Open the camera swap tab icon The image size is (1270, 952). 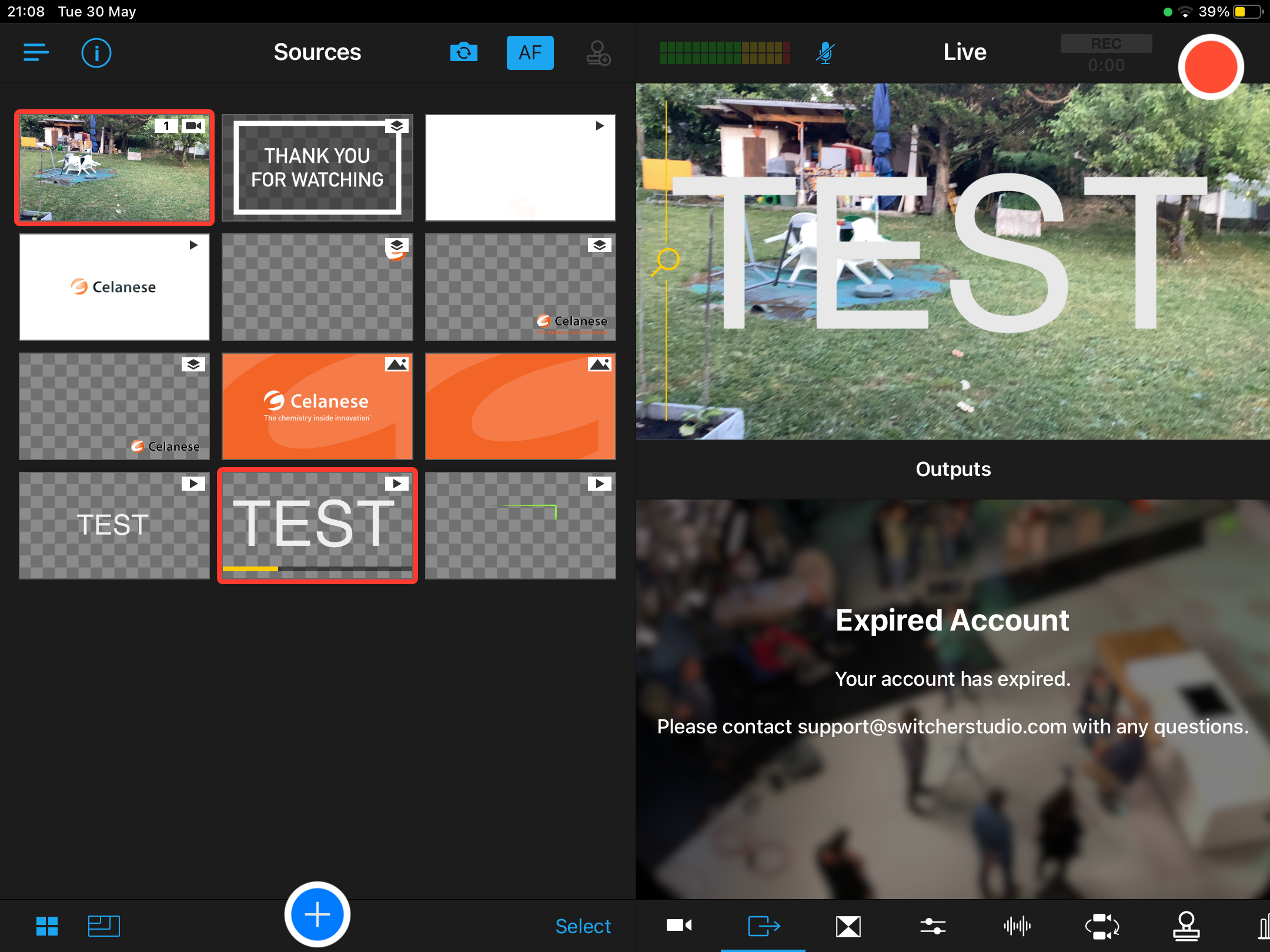pyautogui.click(x=1102, y=926)
